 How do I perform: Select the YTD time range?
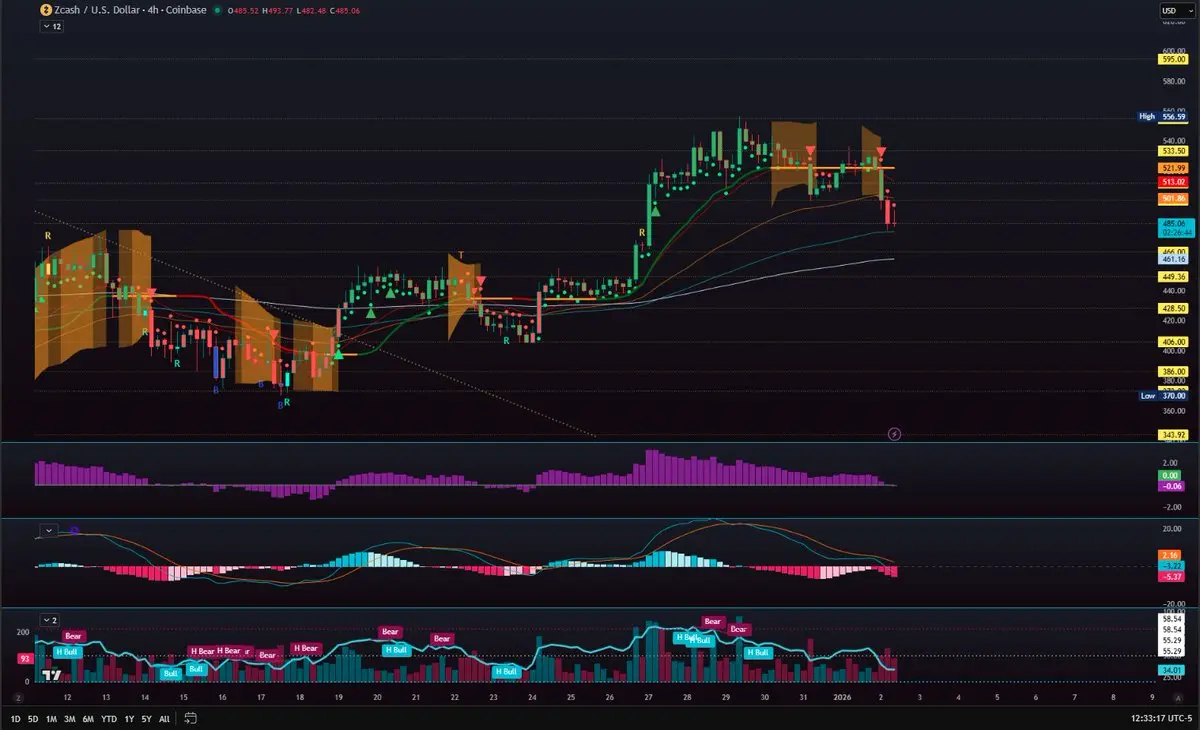[109, 718]
